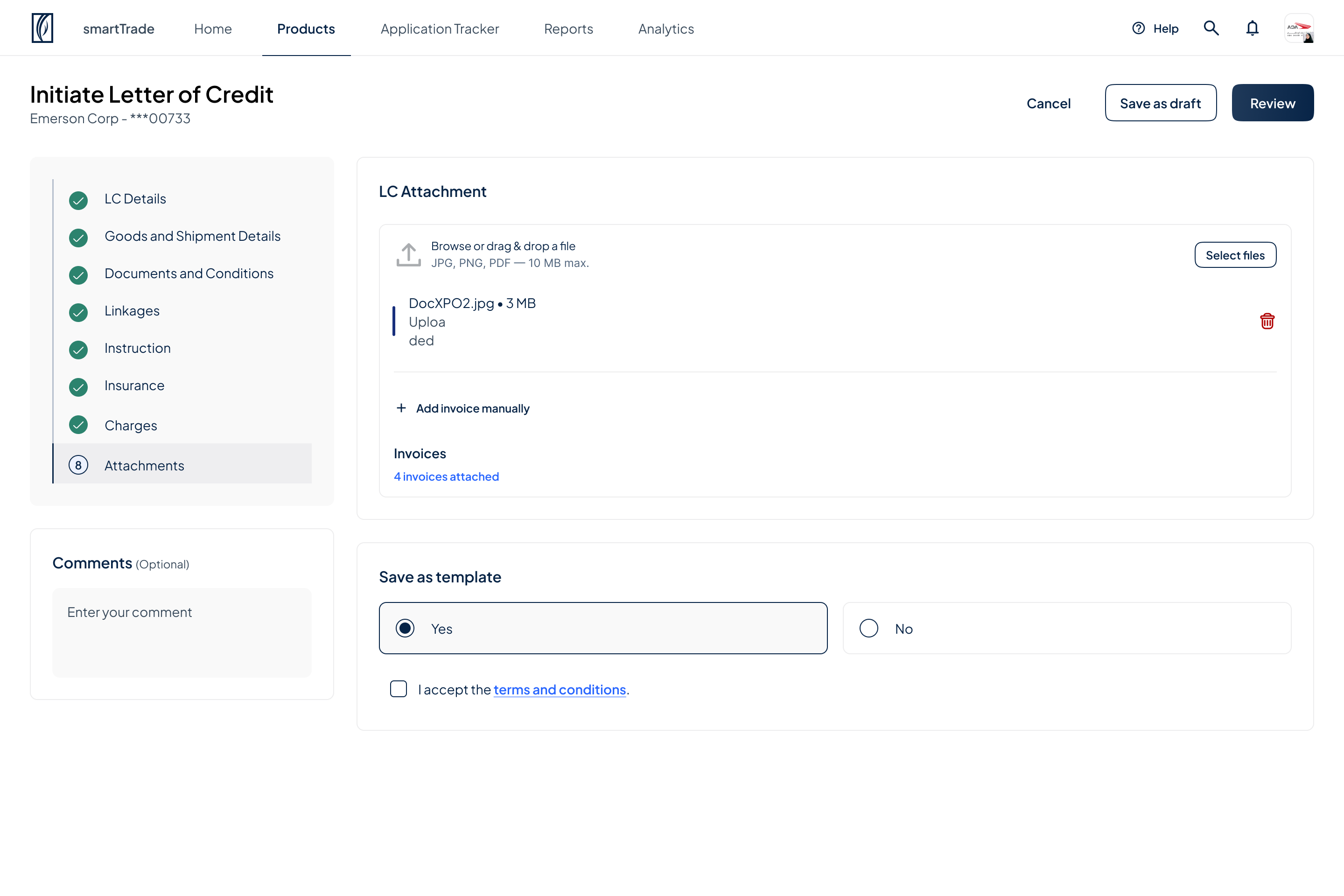Viewport: 1344px width, 896px height.
Task: Click the Help question mark icon
Action: pos(1138,28)
